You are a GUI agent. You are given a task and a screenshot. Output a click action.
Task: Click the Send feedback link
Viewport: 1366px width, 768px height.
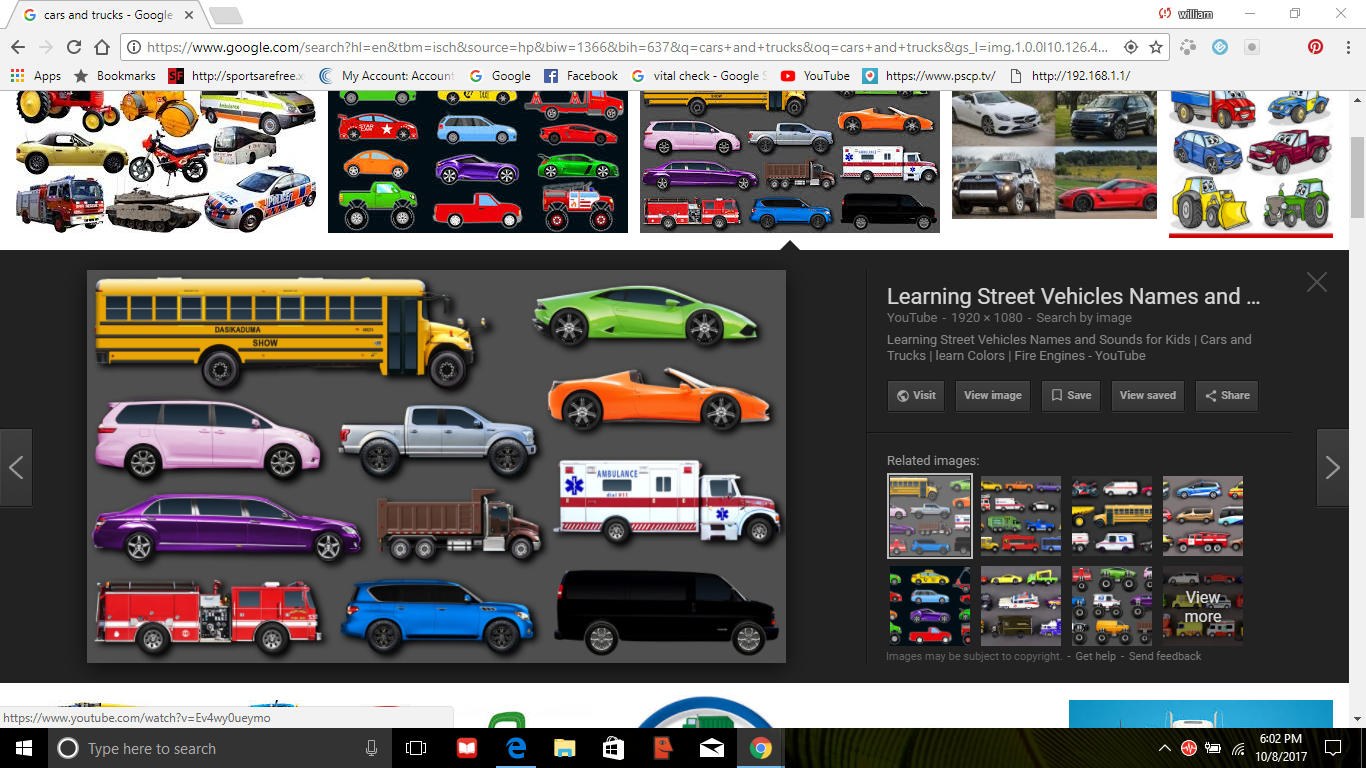pyautogui.click(x=1165, y=656)
